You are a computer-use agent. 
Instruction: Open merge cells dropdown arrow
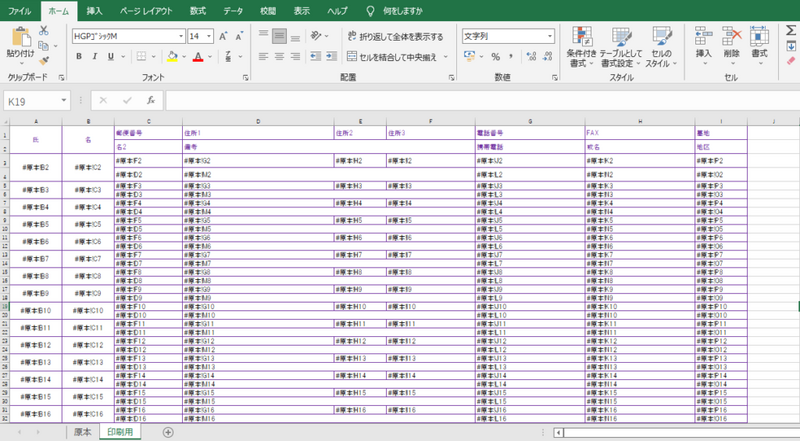(445, 57)
